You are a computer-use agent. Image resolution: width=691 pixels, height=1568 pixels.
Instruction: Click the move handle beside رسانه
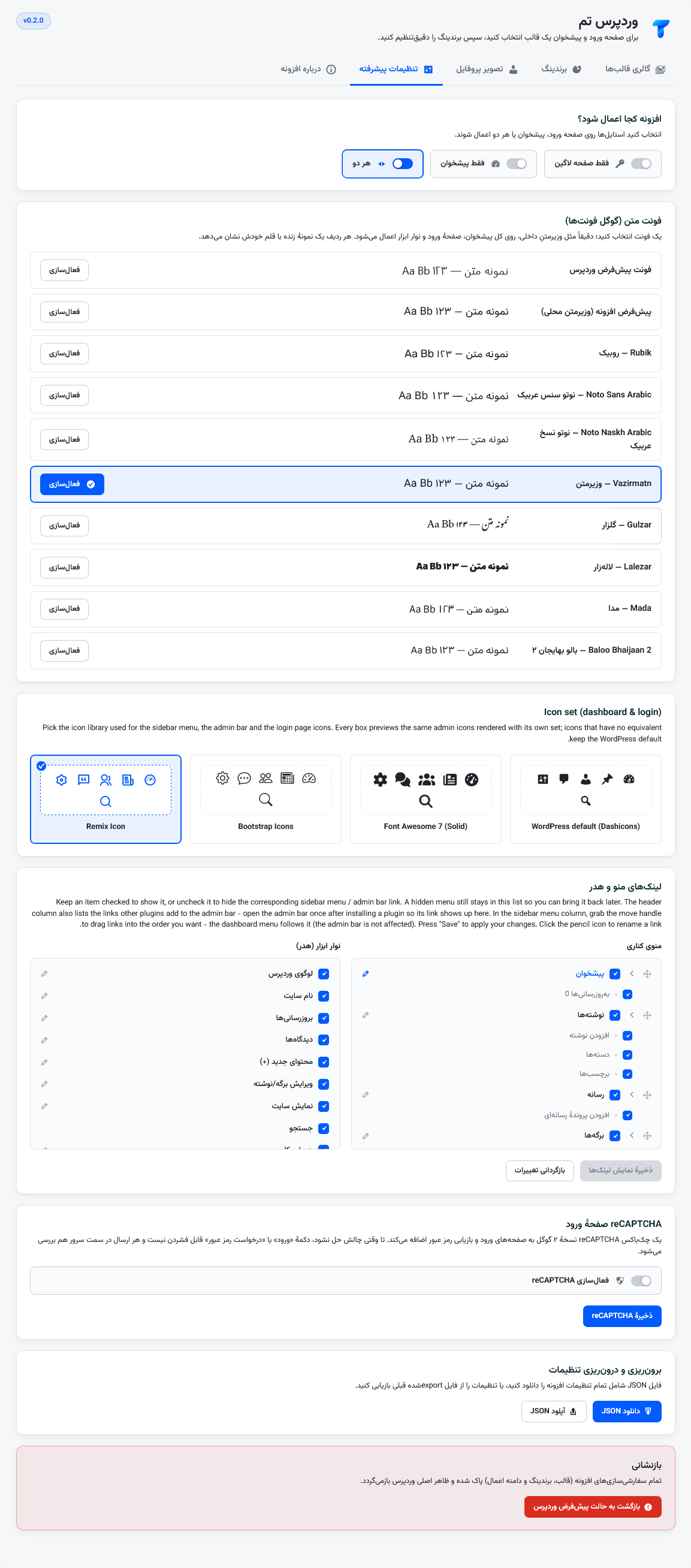click(647, 1095)
